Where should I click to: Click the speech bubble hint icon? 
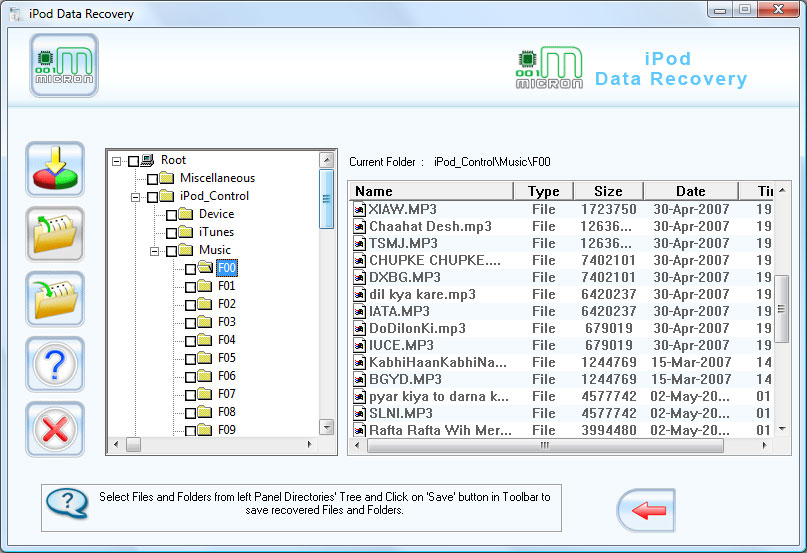[67, 503]
